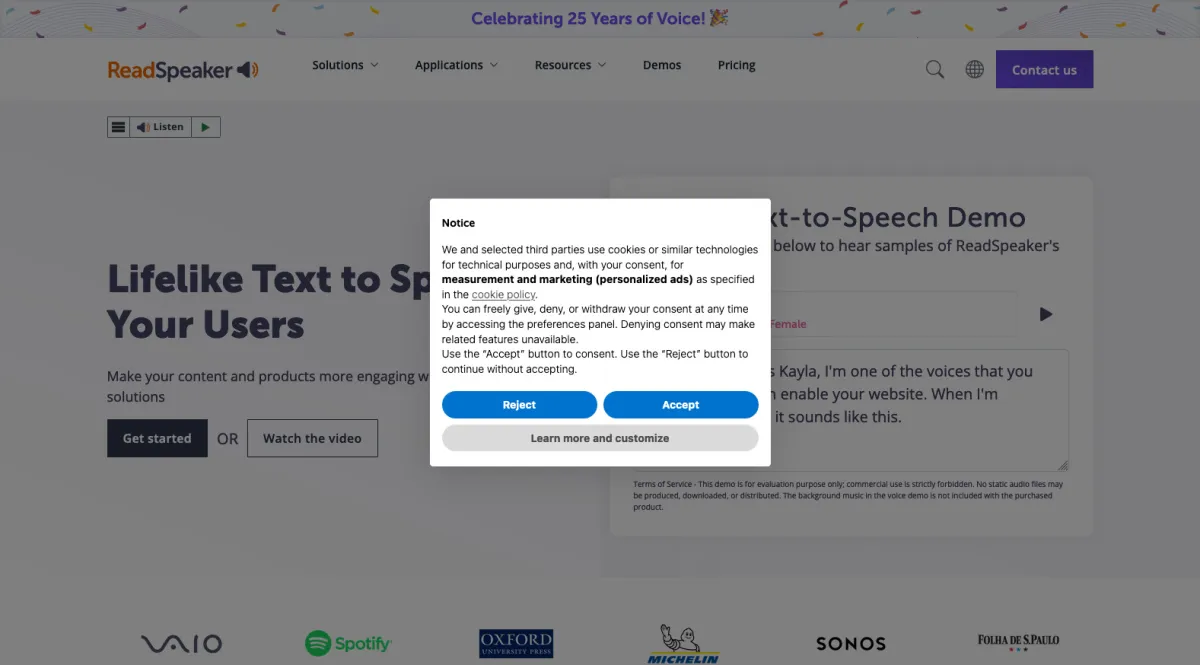Open the Demos menu item
This screenshot has height=665, width=1200.
[x=662, y=65]
